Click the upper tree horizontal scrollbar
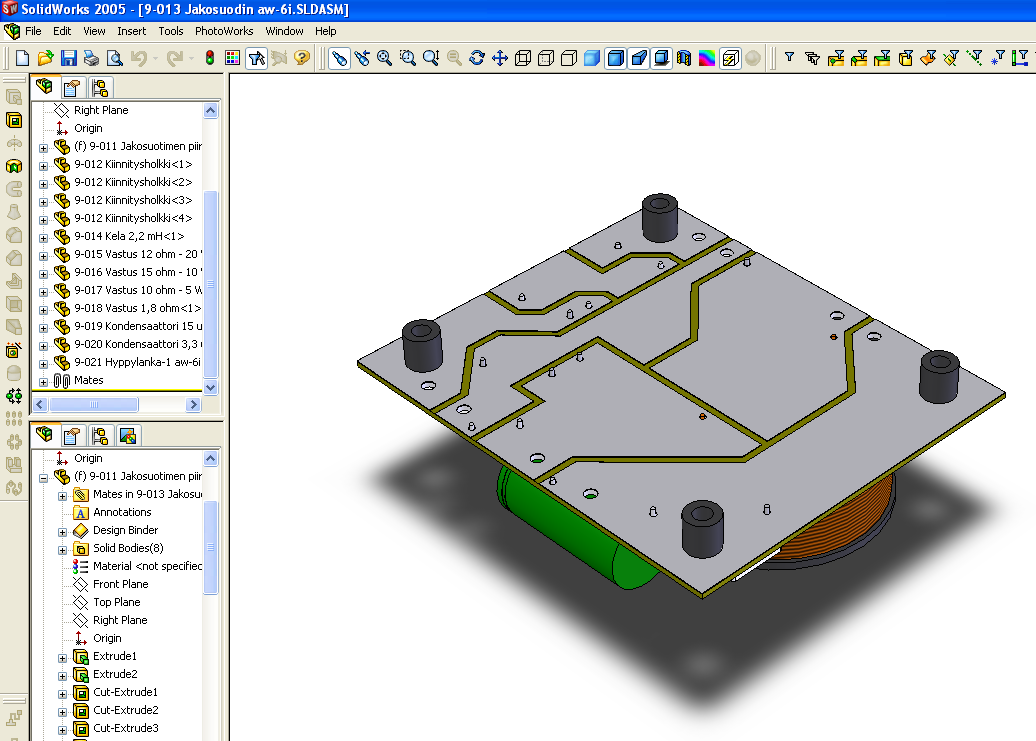This screenshot has width=1036, height=741. pos(94,404)
